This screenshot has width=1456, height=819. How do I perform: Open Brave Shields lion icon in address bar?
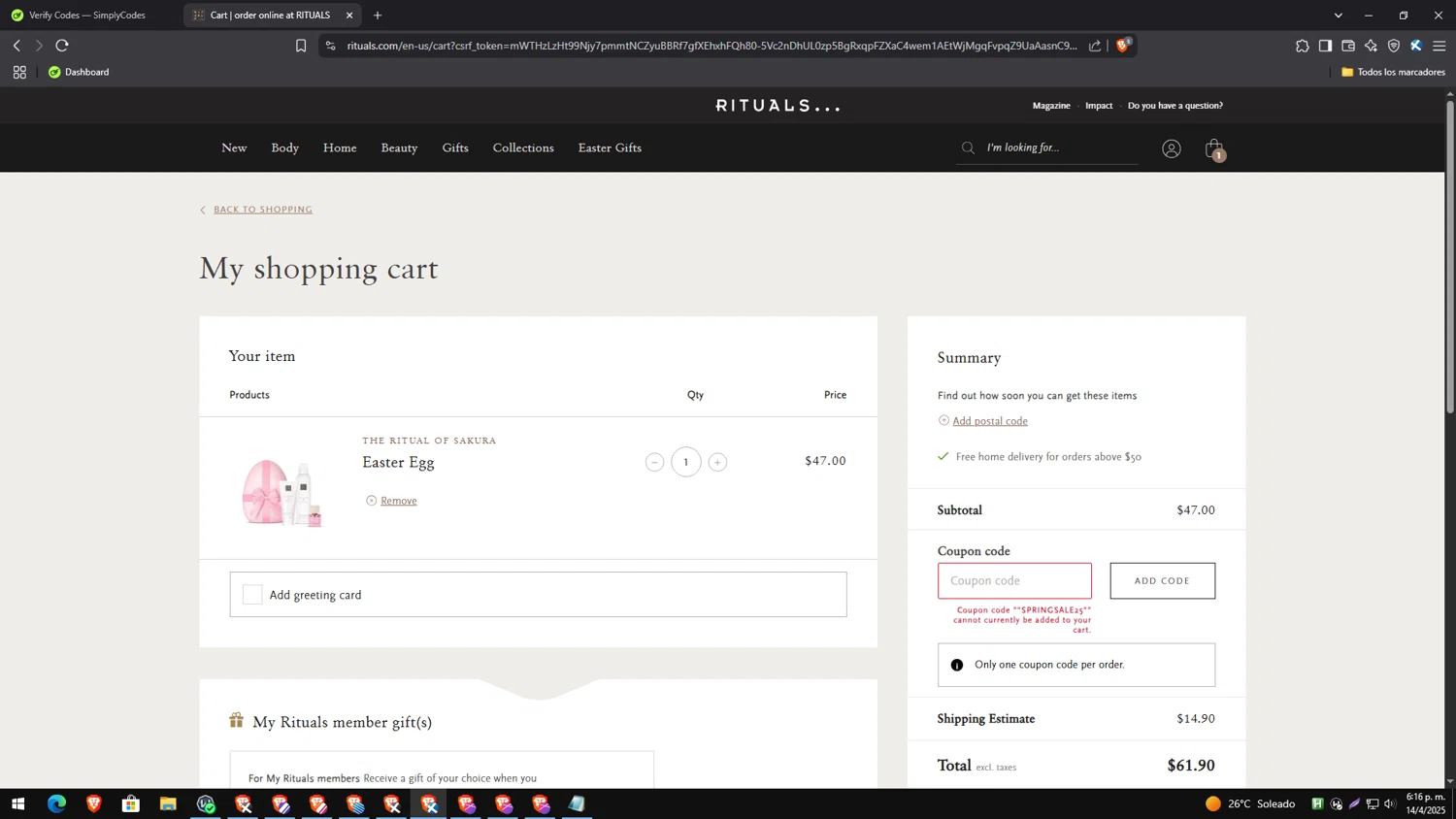point(1123,46)
